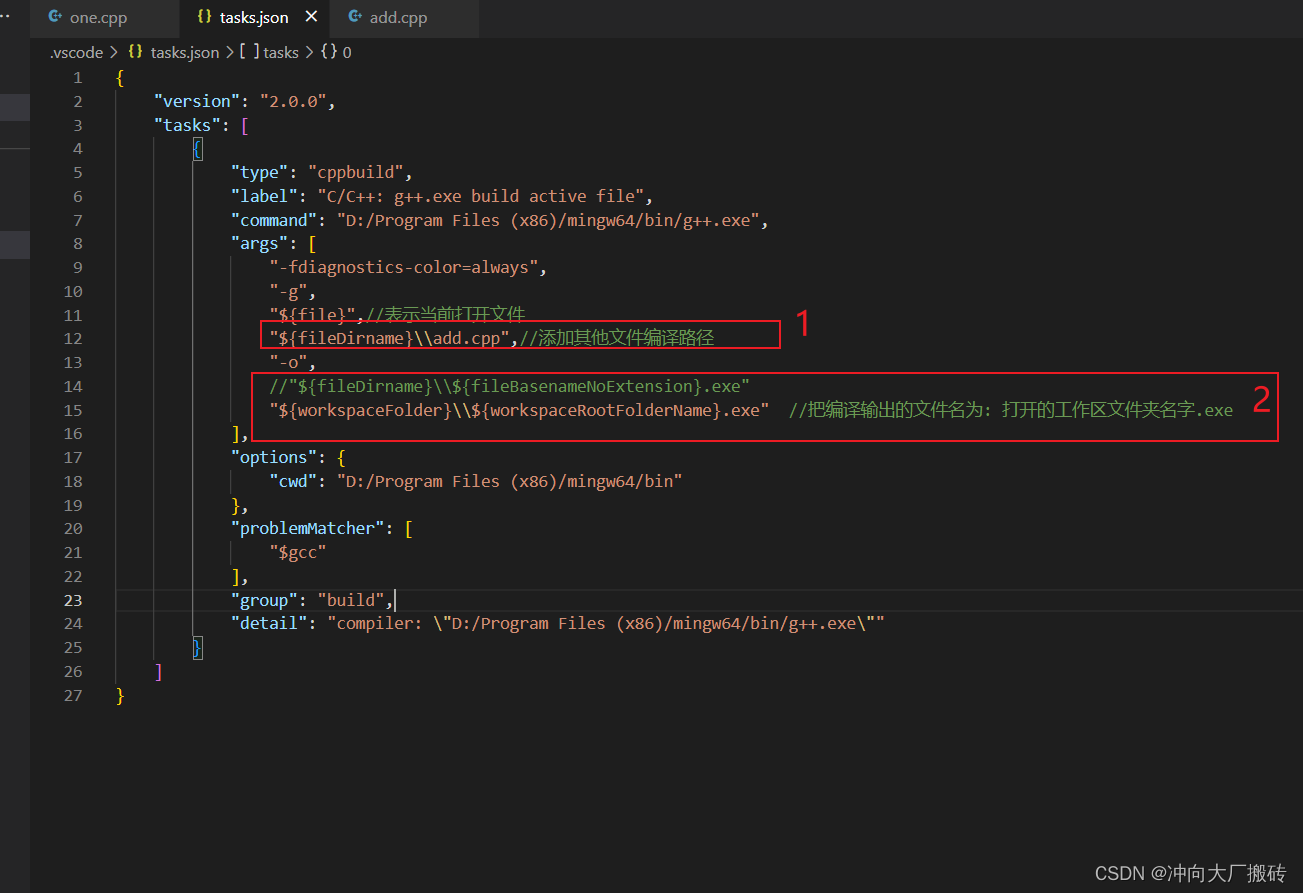Click the "group" key
This screenshot has width=1303, height=893.
pyautogui.click(x=264, y=600)
